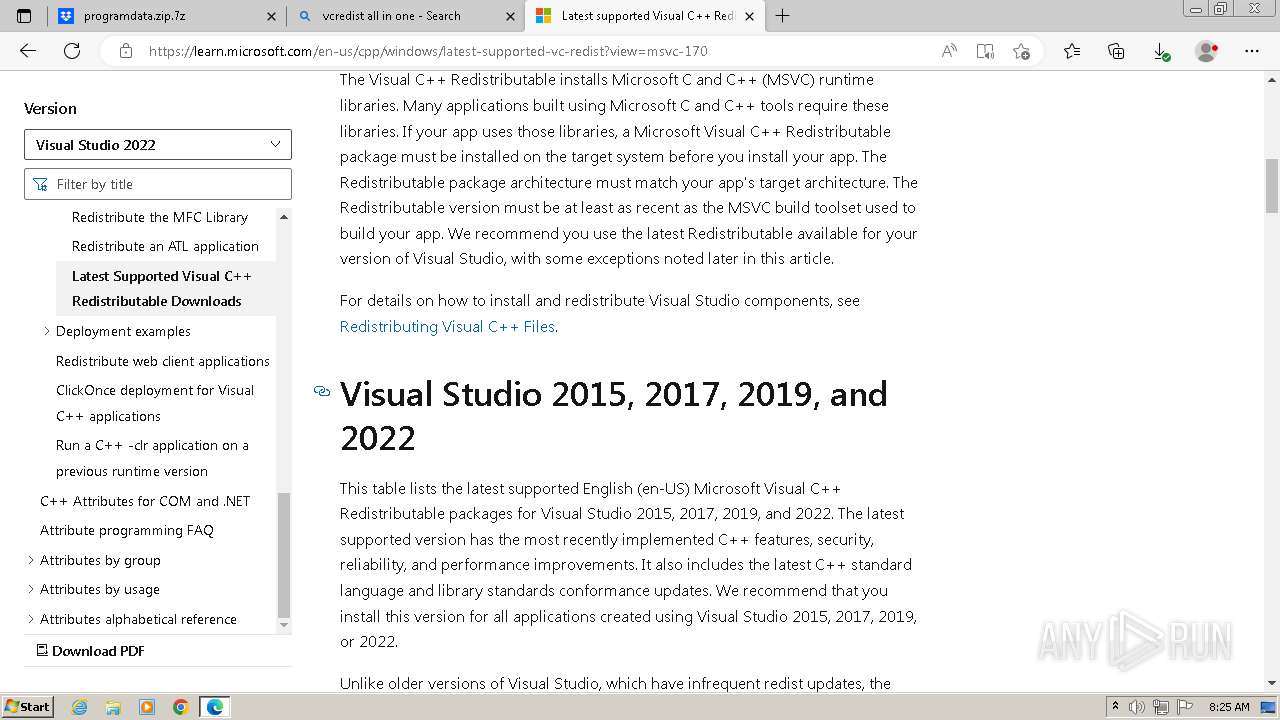
Task: Expand Deployment examples node
Action: click(46, 331)
